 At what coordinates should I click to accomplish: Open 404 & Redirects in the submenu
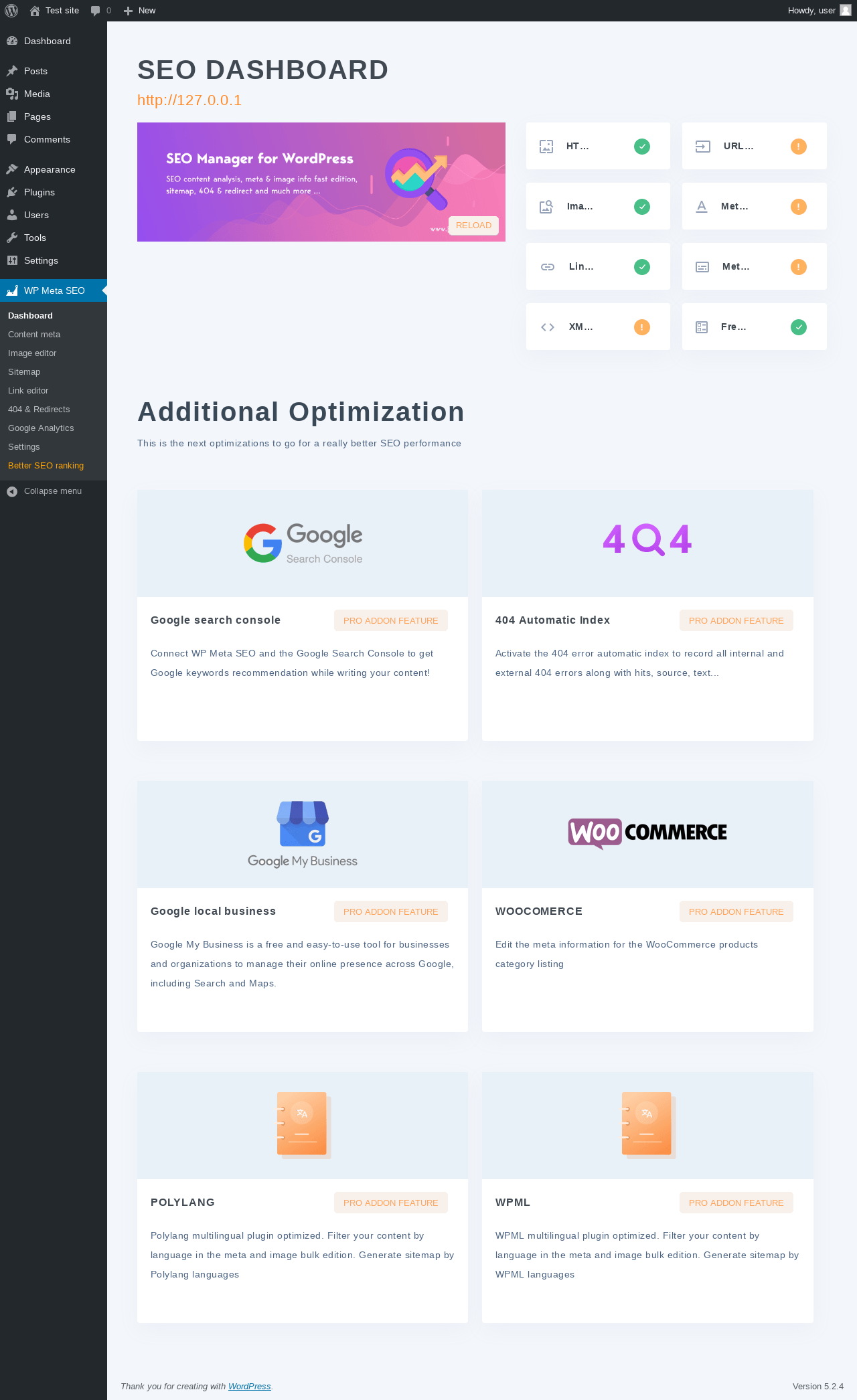(x=39, y=410)
